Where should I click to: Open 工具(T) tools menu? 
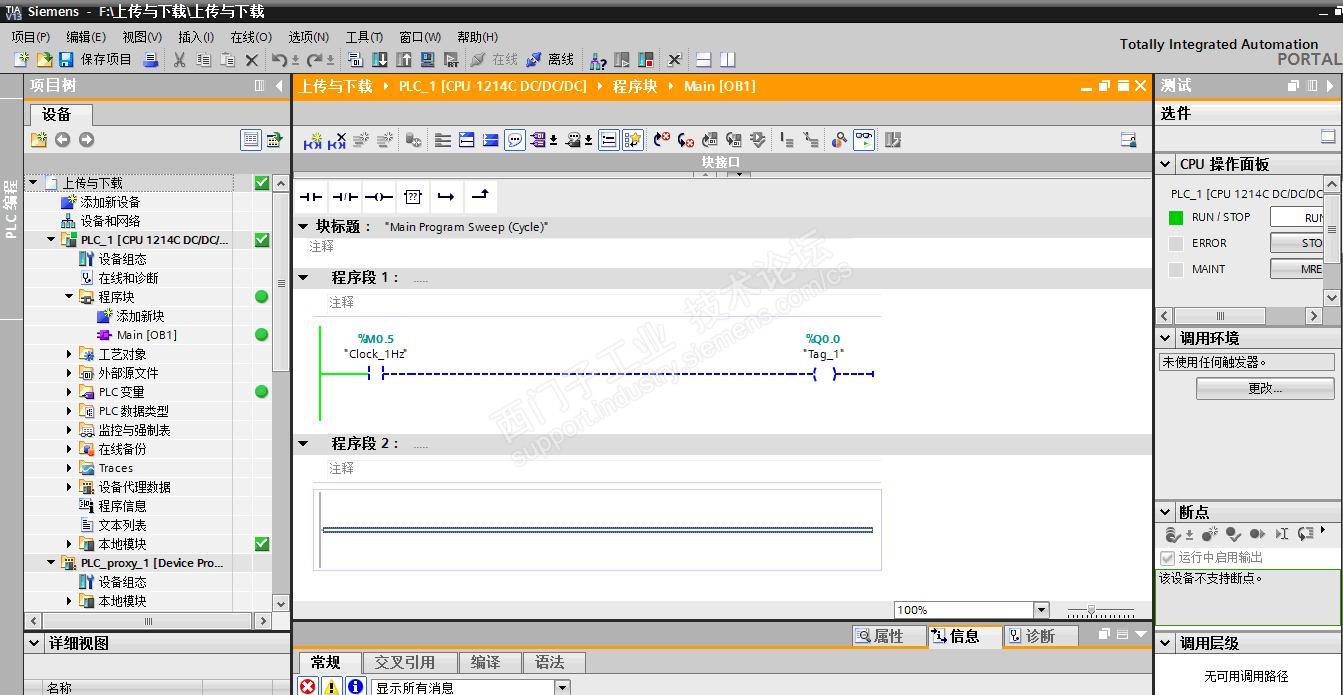pyautogui.click(x=364, y=37)
